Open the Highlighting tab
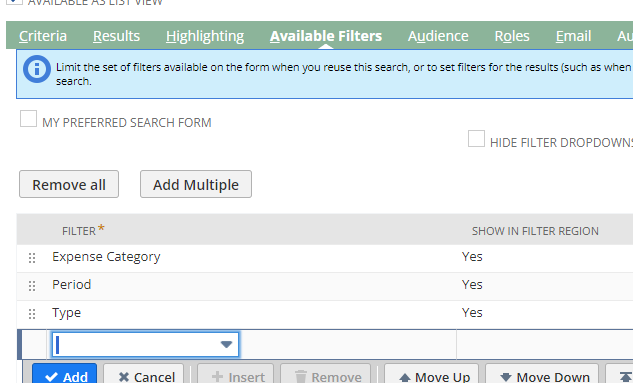The image size is (633, 383). click(x=205, y=36)
